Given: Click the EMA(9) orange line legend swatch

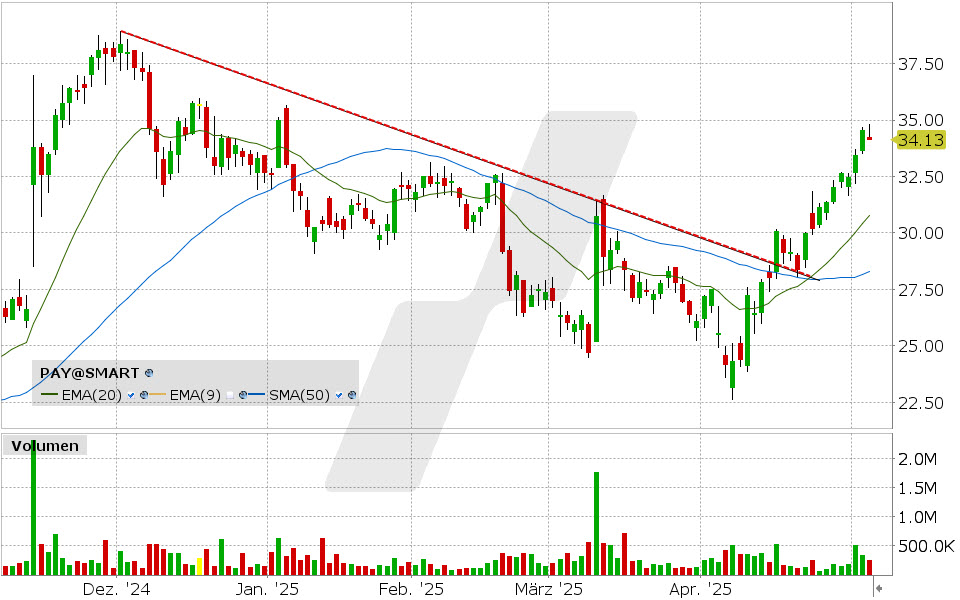Looking at the screenshot, I should pos(158,396).
